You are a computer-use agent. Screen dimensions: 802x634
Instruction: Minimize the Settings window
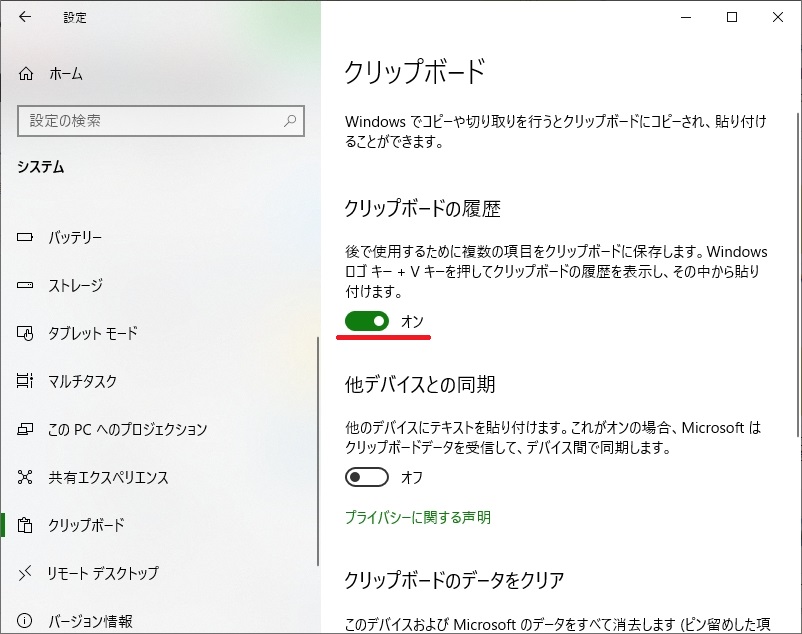click(686, 17)
